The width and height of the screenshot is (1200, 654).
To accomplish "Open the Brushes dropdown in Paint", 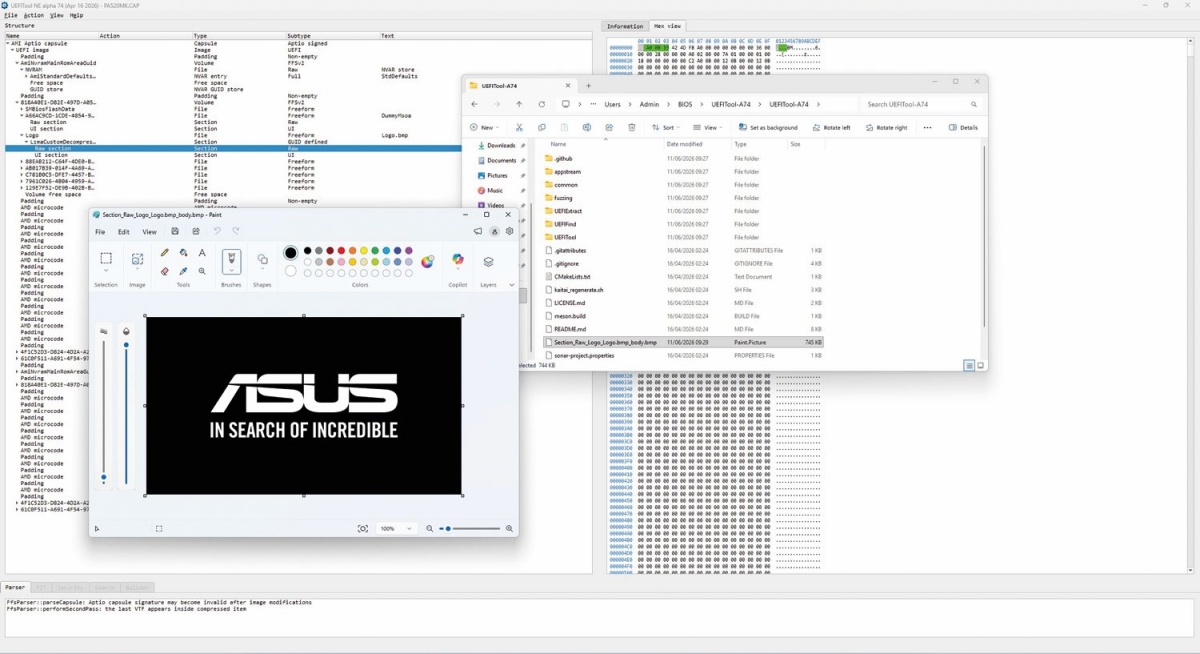I will point(231,270).
